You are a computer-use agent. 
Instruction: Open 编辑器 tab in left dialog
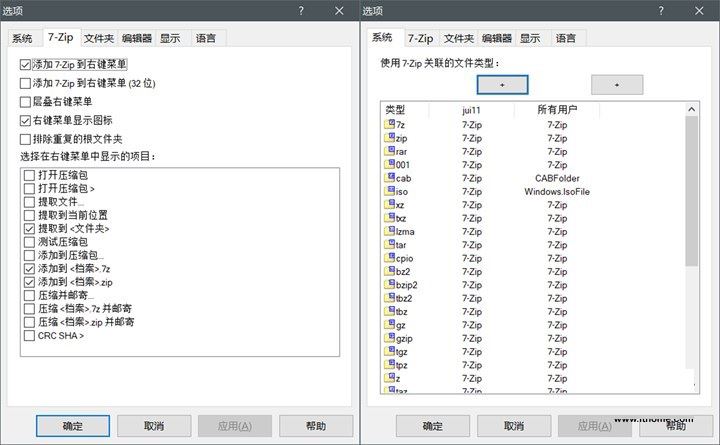[137, 38]
